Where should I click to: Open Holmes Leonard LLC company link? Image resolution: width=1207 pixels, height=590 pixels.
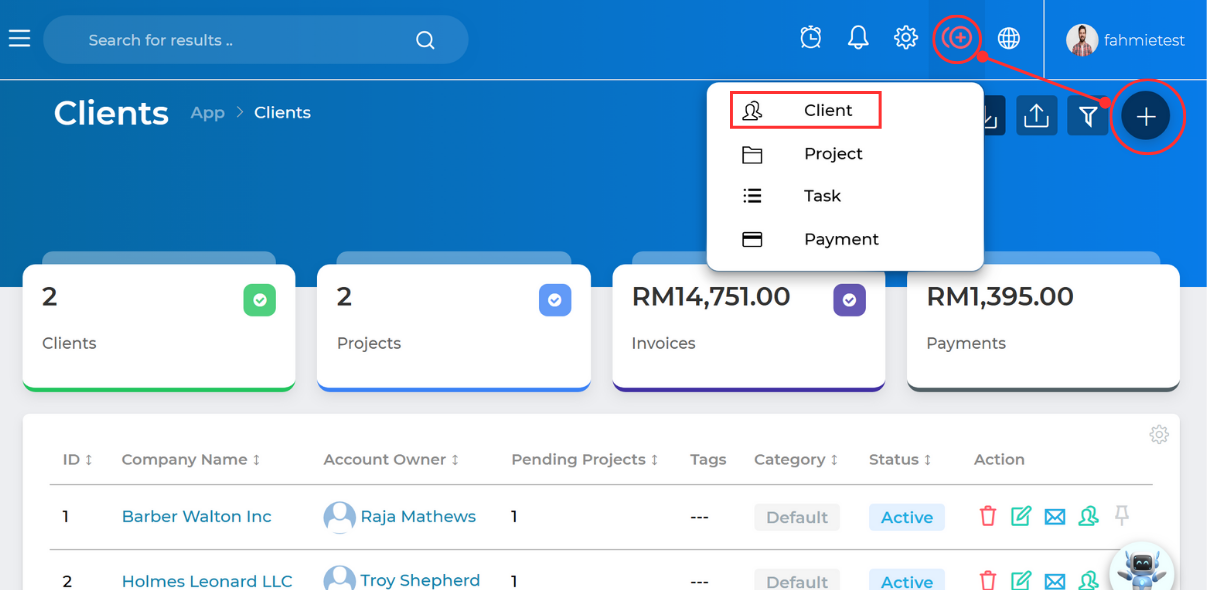pyautogui.click(x=207, y=581)
